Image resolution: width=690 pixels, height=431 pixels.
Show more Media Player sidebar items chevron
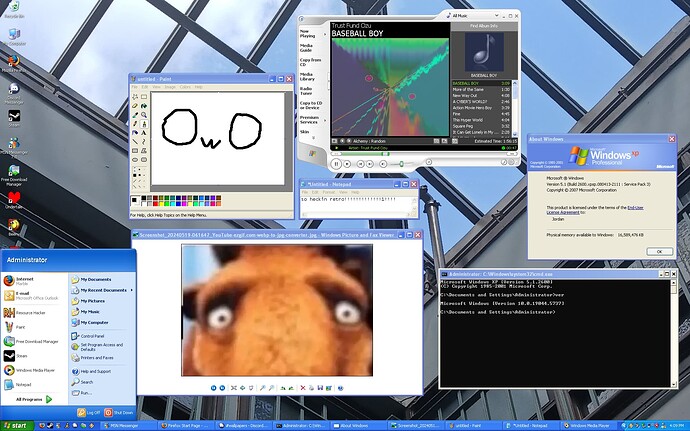[x=314, y=138]
